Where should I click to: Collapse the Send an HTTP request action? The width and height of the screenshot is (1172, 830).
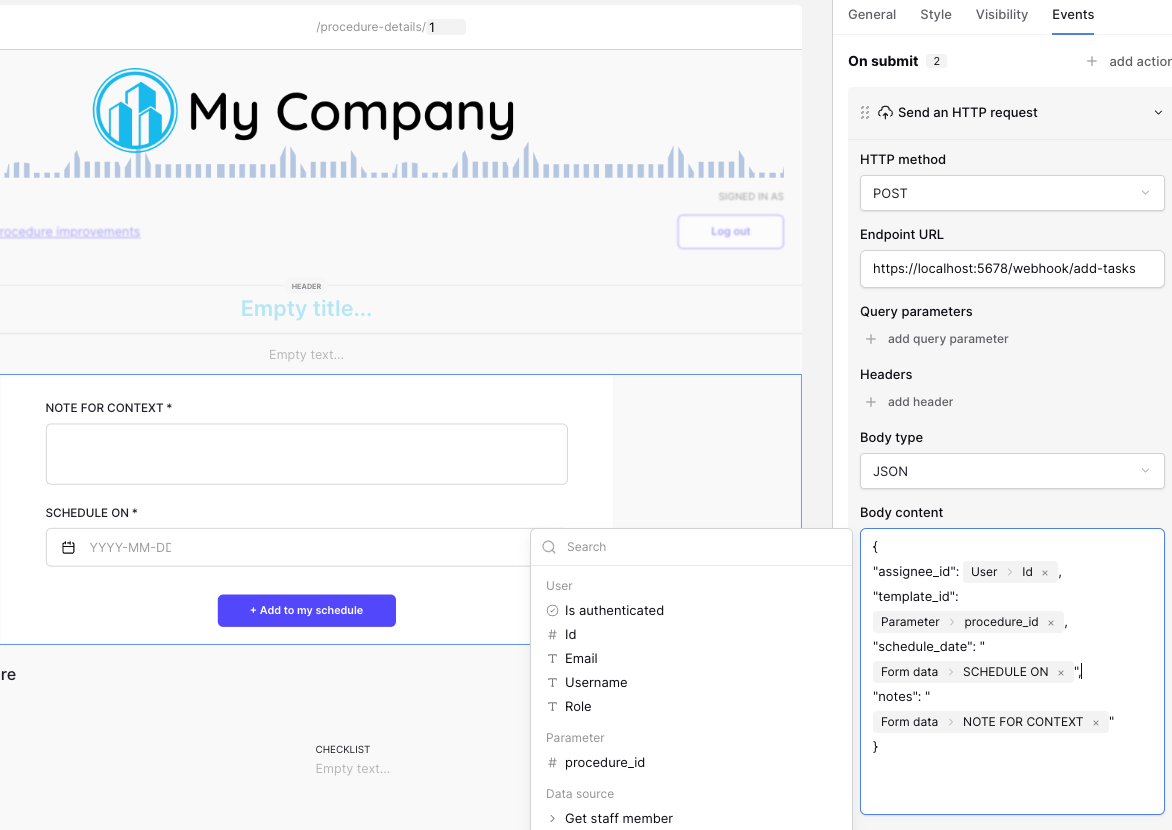1158,113
